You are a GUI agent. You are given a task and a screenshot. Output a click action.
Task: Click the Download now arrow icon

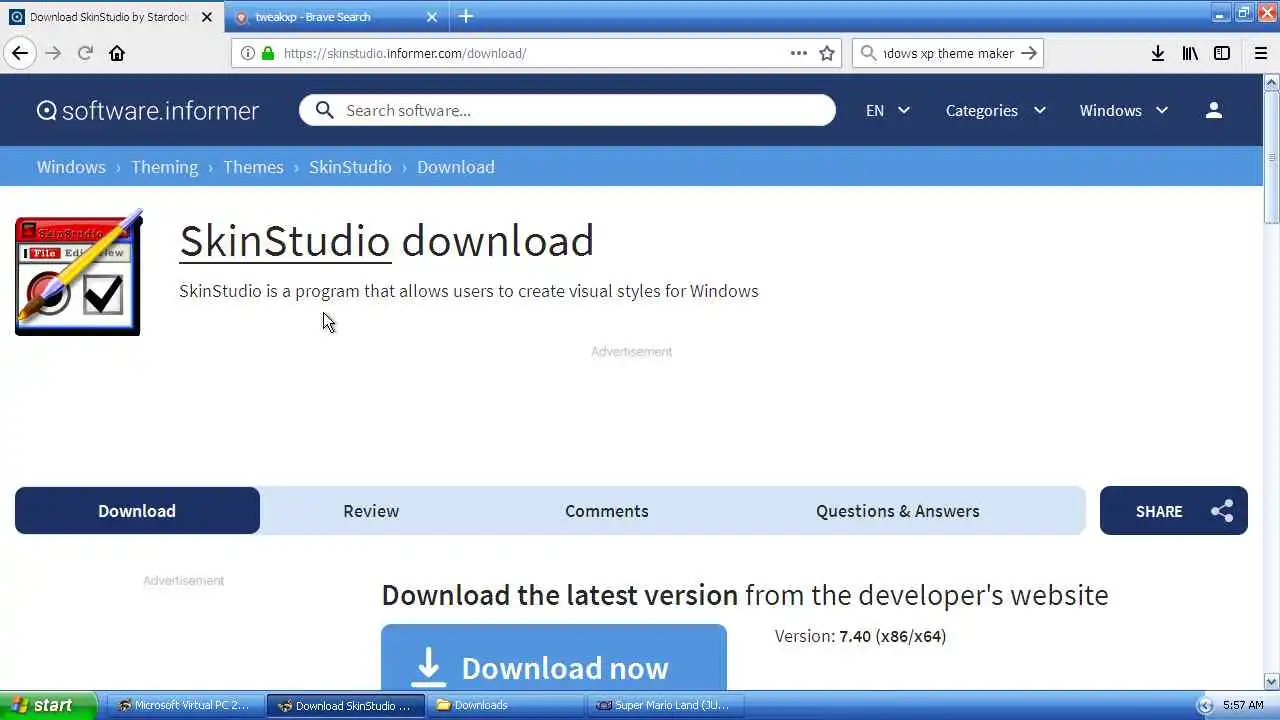(x=428, y=667)
